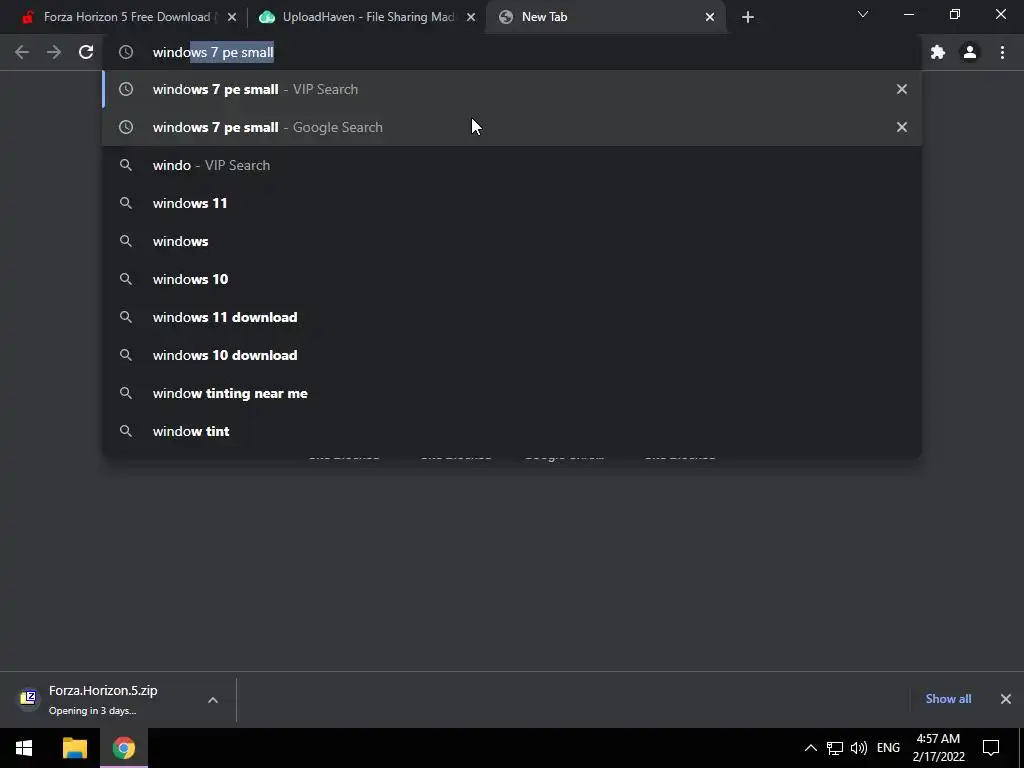The height and width of the screenshot is (768, 1024).
Task: Go forward with the right arrow
Action: pos(54,52)
